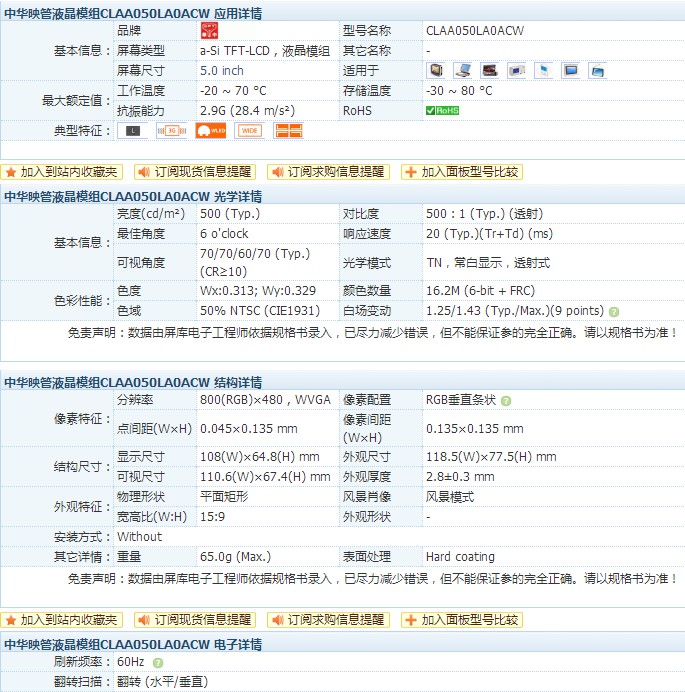This screenshot has width=685, height=692.
Task: Click 订阅求购信息提醒 button above 电子详情 section
Action: click(x=328, y=620)
